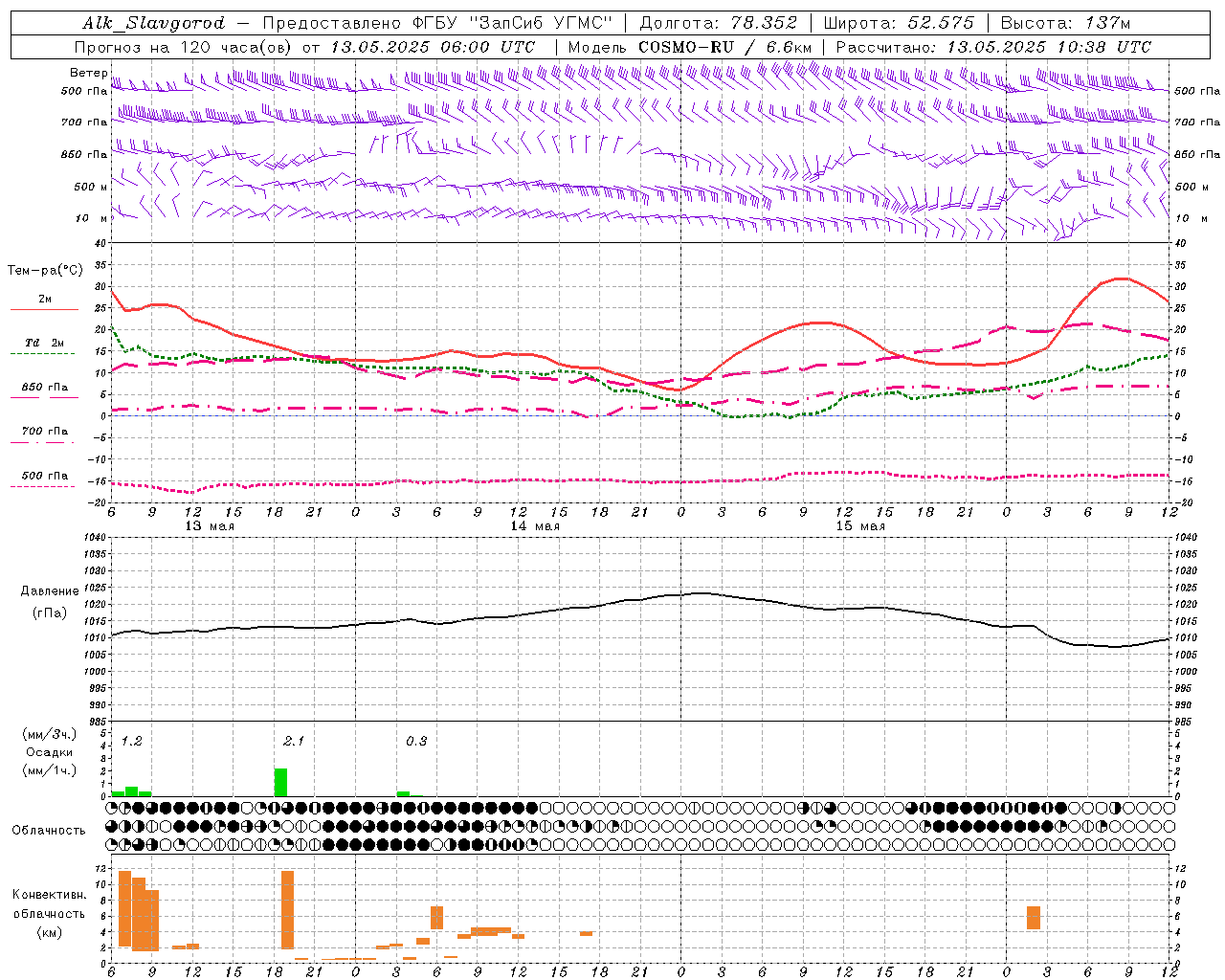Click the tall orange convective bar near hour 18-21
The height and width of the screenshot is (980, 1225).
[x=287, y=909]
